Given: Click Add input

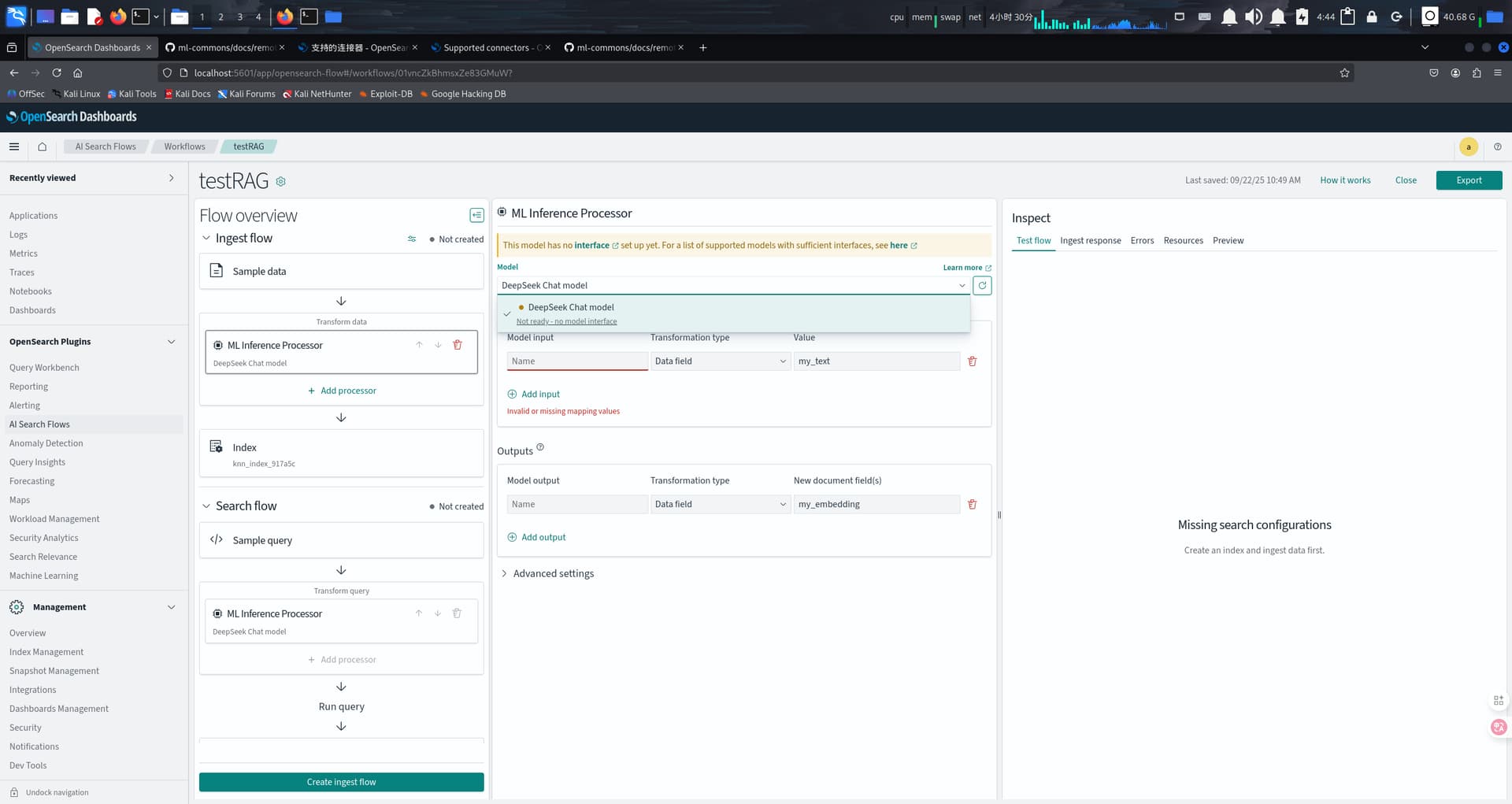Looking at the screenshot, I should tap(533, 395).
